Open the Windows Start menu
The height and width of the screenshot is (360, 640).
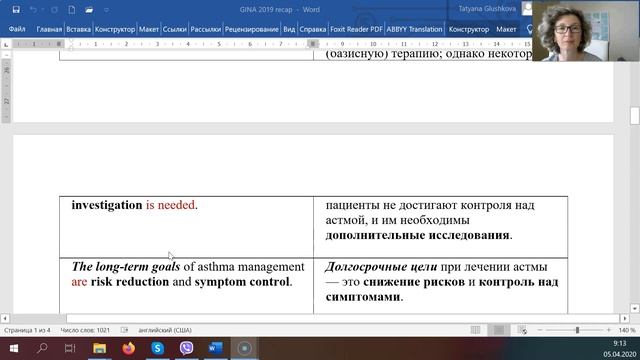[x=13, y=348]
